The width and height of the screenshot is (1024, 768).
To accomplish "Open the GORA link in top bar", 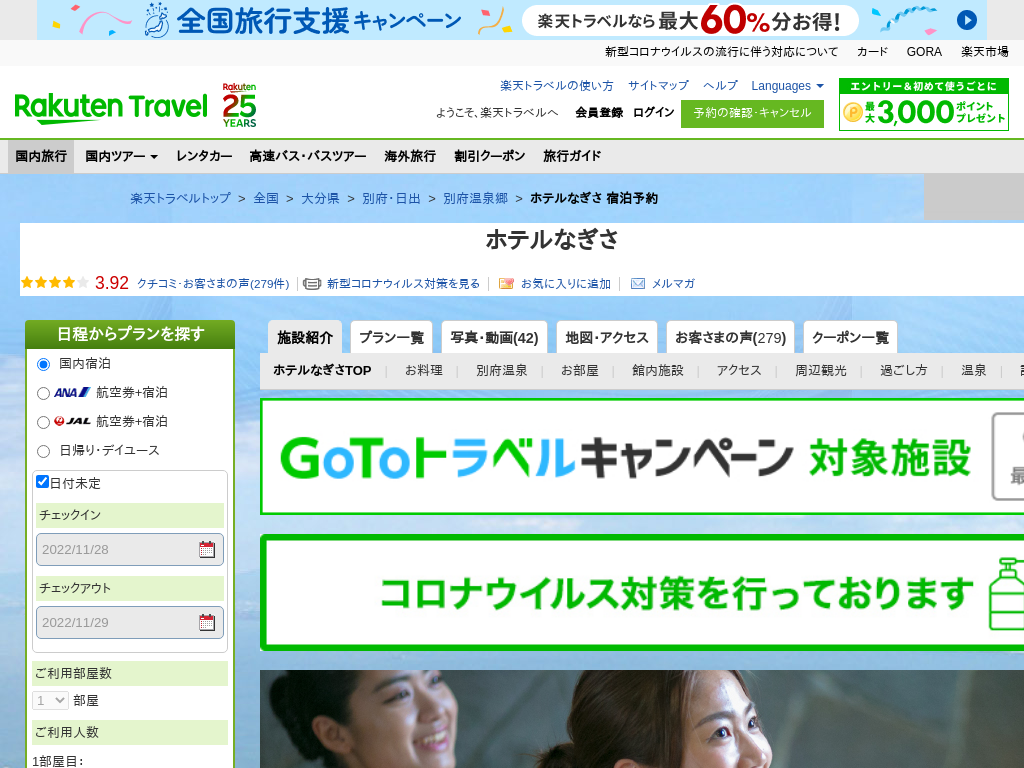I will pyautogui.click(x=924, y=52).
